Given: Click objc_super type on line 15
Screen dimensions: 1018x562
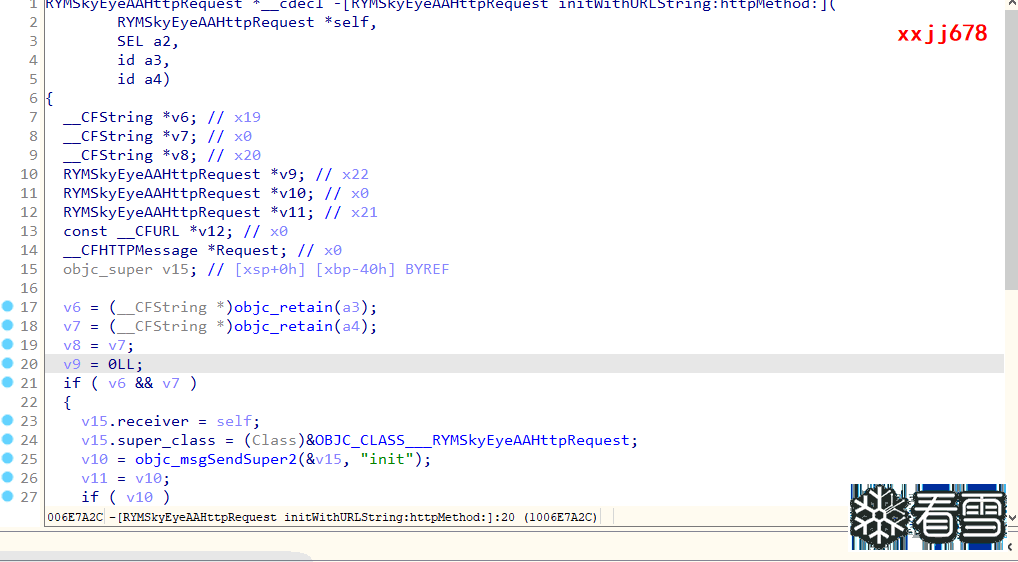Looking at the screenshot, I should point(108,269).
